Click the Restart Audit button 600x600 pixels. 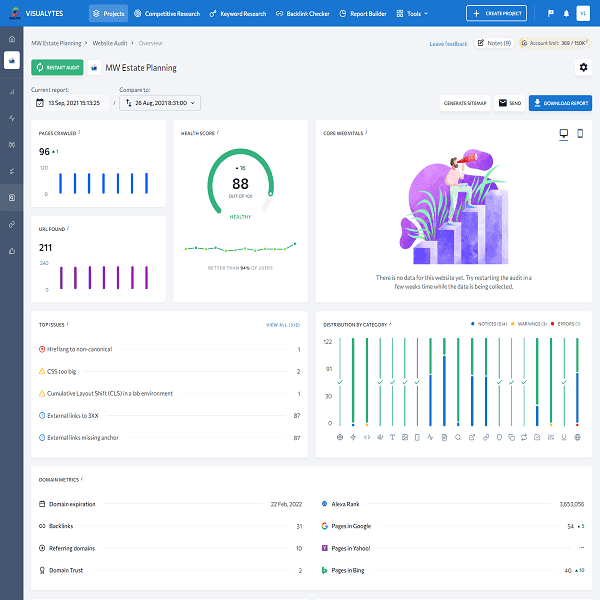click(57, 68)
